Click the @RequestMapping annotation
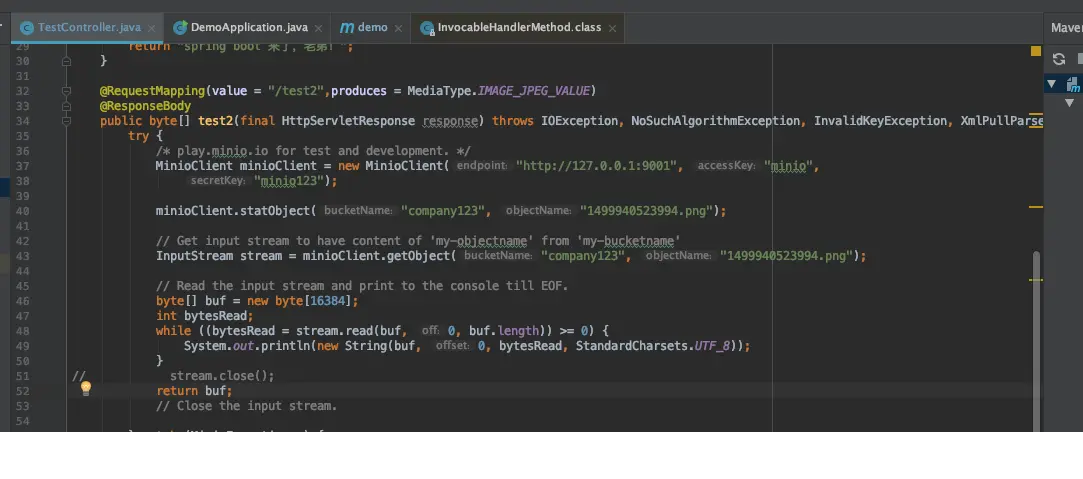1083x479 pixels. [x=153, y=91]
